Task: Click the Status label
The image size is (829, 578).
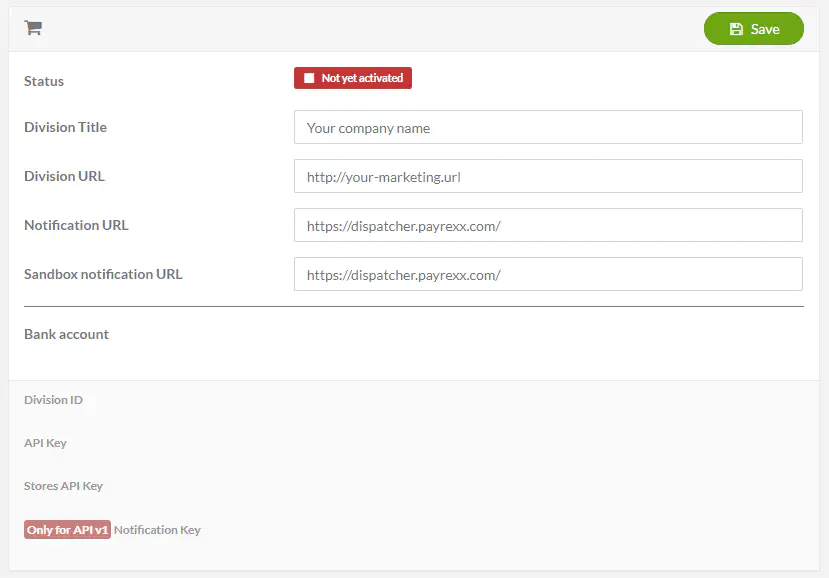Action: (x=44, y=81)
